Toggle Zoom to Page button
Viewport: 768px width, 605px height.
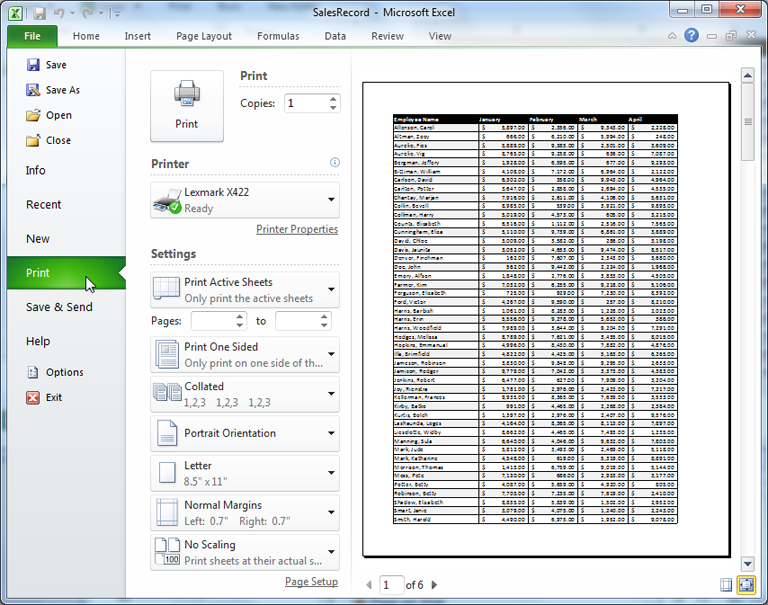(745, 584)
